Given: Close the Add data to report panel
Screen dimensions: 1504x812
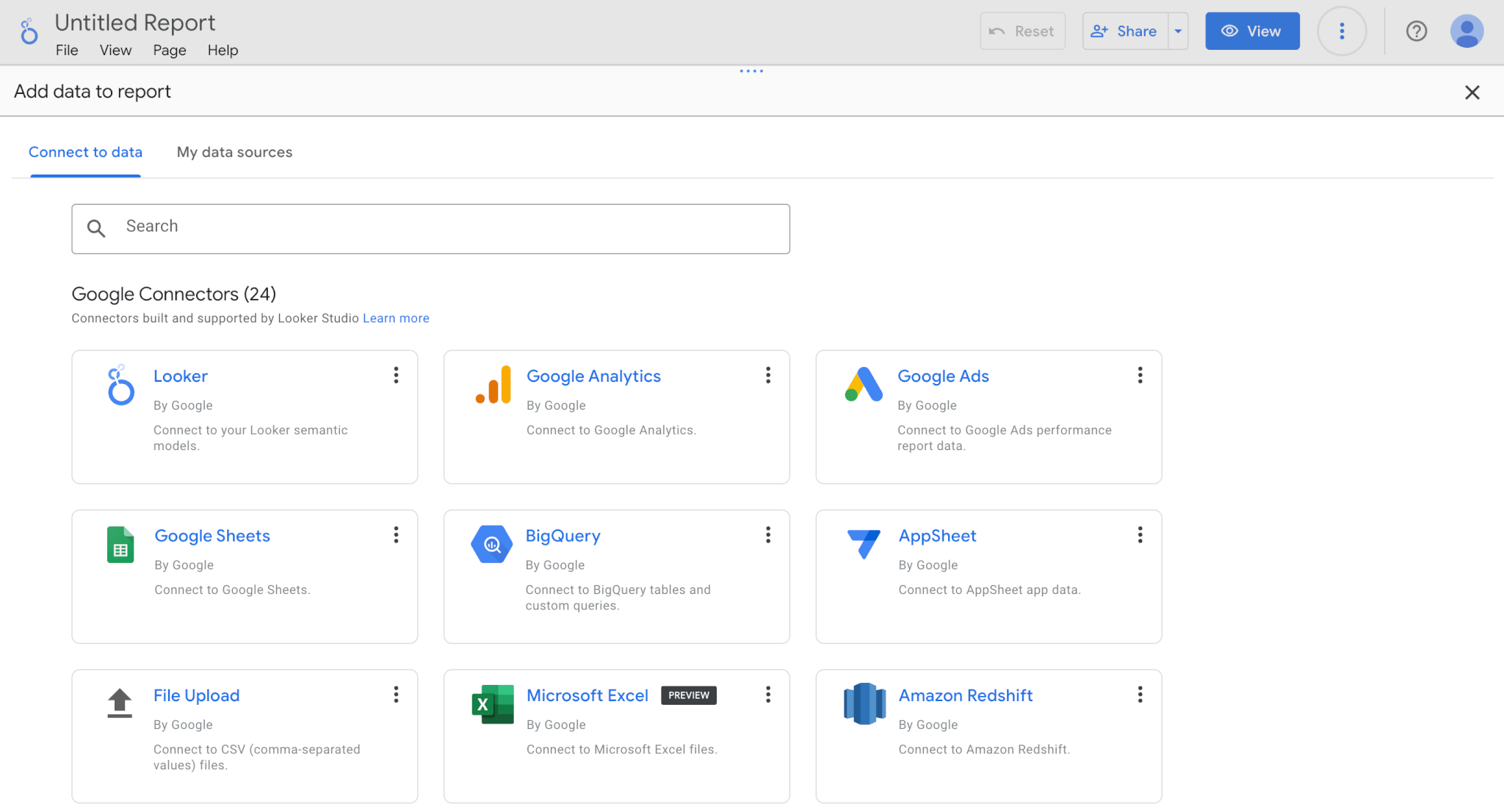Looking at the screenshot, I should click(1472, 92).
